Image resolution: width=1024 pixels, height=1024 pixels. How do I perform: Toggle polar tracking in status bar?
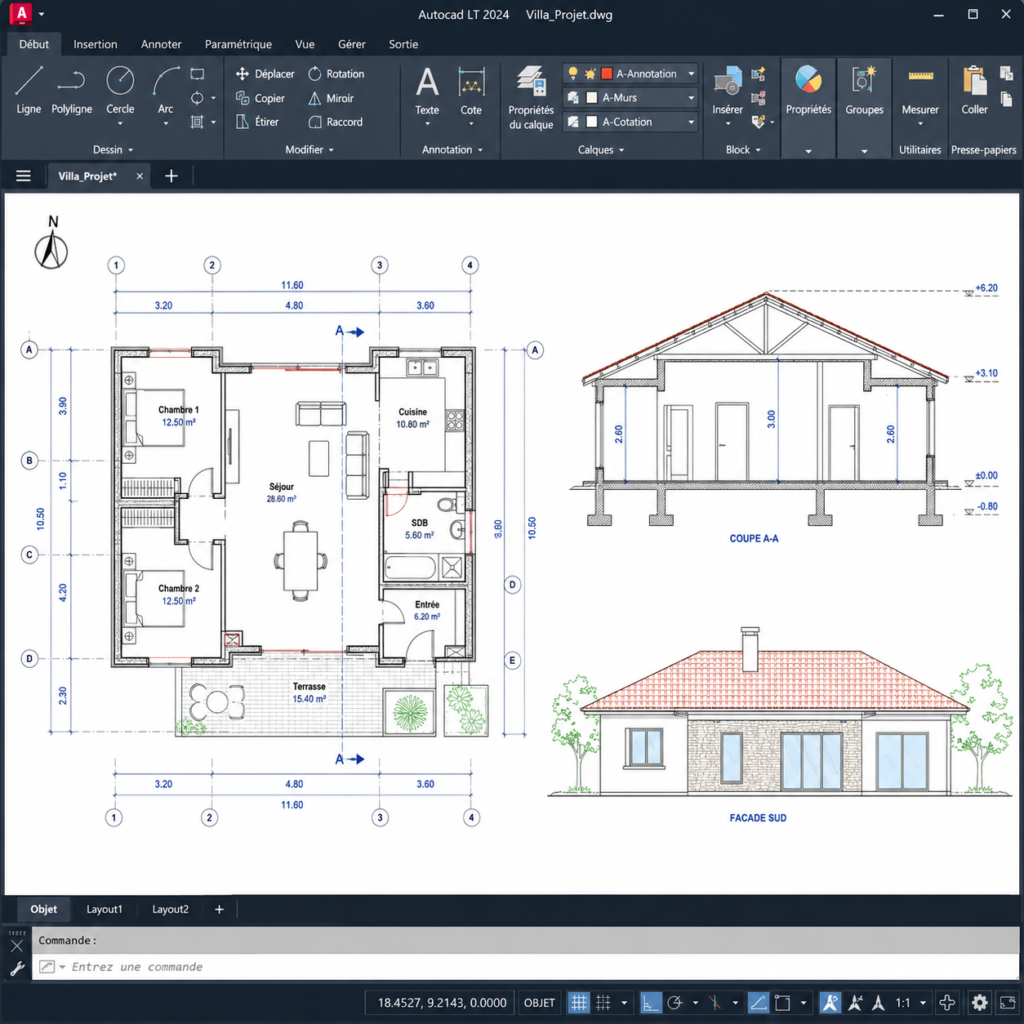click(x=675, y=1002)
